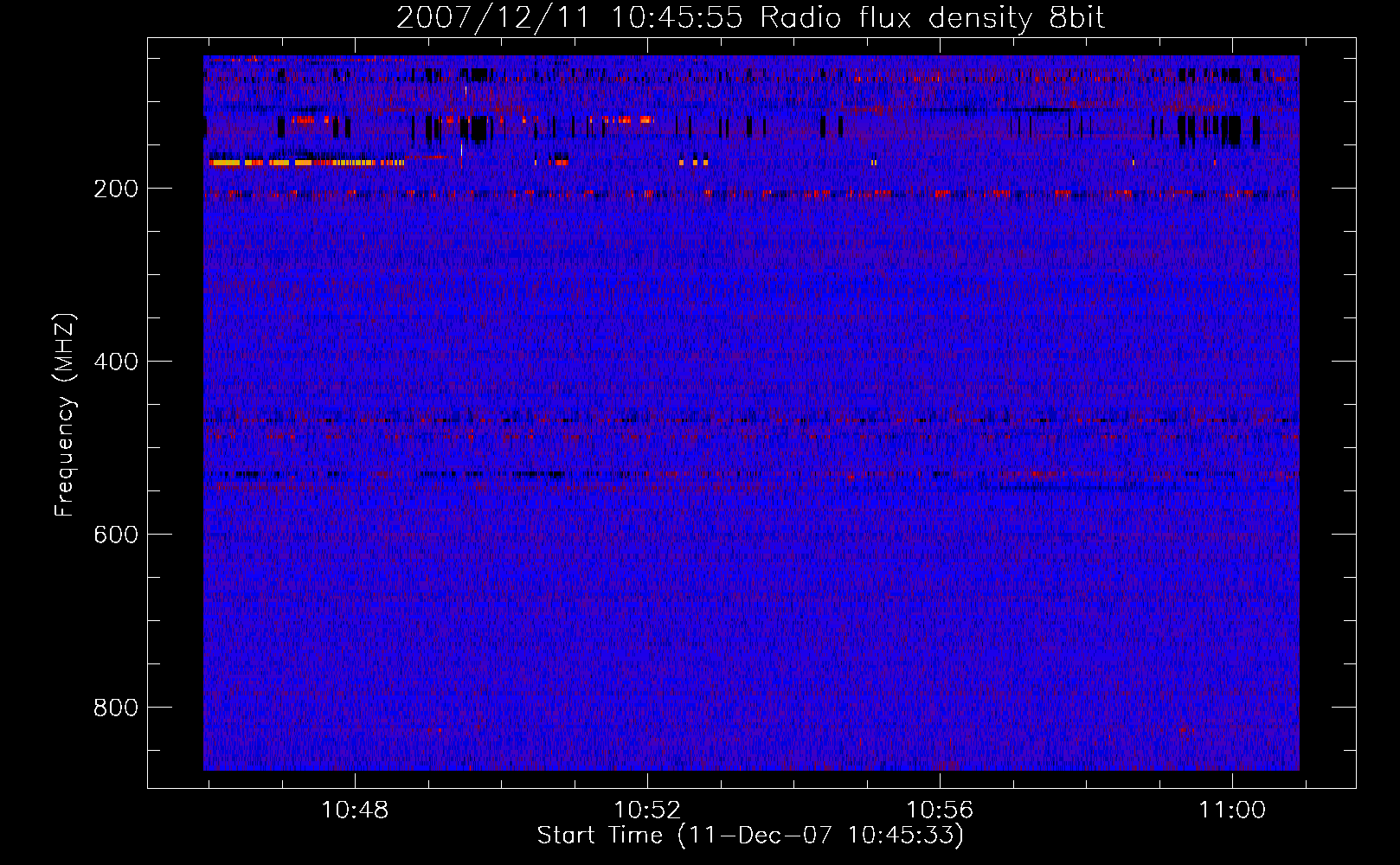Click the 10:48 time tick label
Viewport: 1400px width, 865px height.
coord(355,811)
